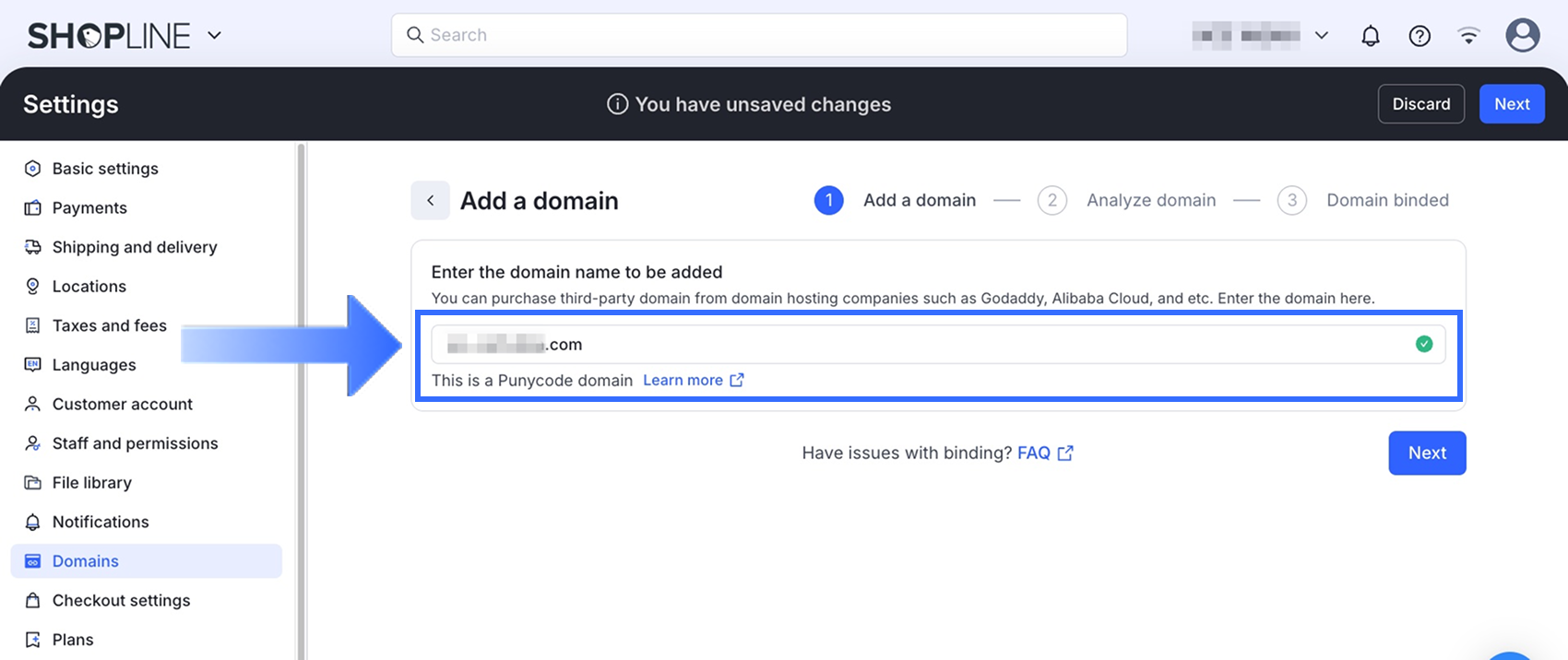Click the network wifi status icon

pyautogui.click(x=1468, y=36)
